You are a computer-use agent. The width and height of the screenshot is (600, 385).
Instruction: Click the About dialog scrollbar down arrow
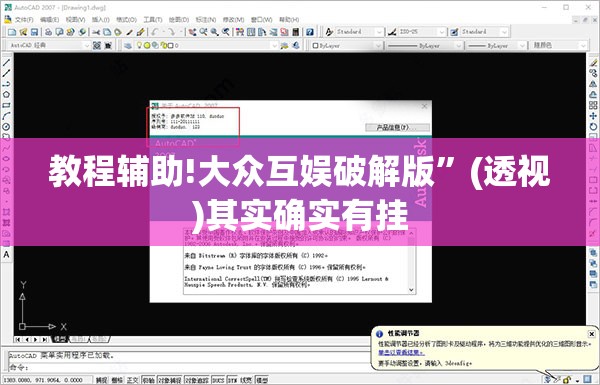[411, 290]
